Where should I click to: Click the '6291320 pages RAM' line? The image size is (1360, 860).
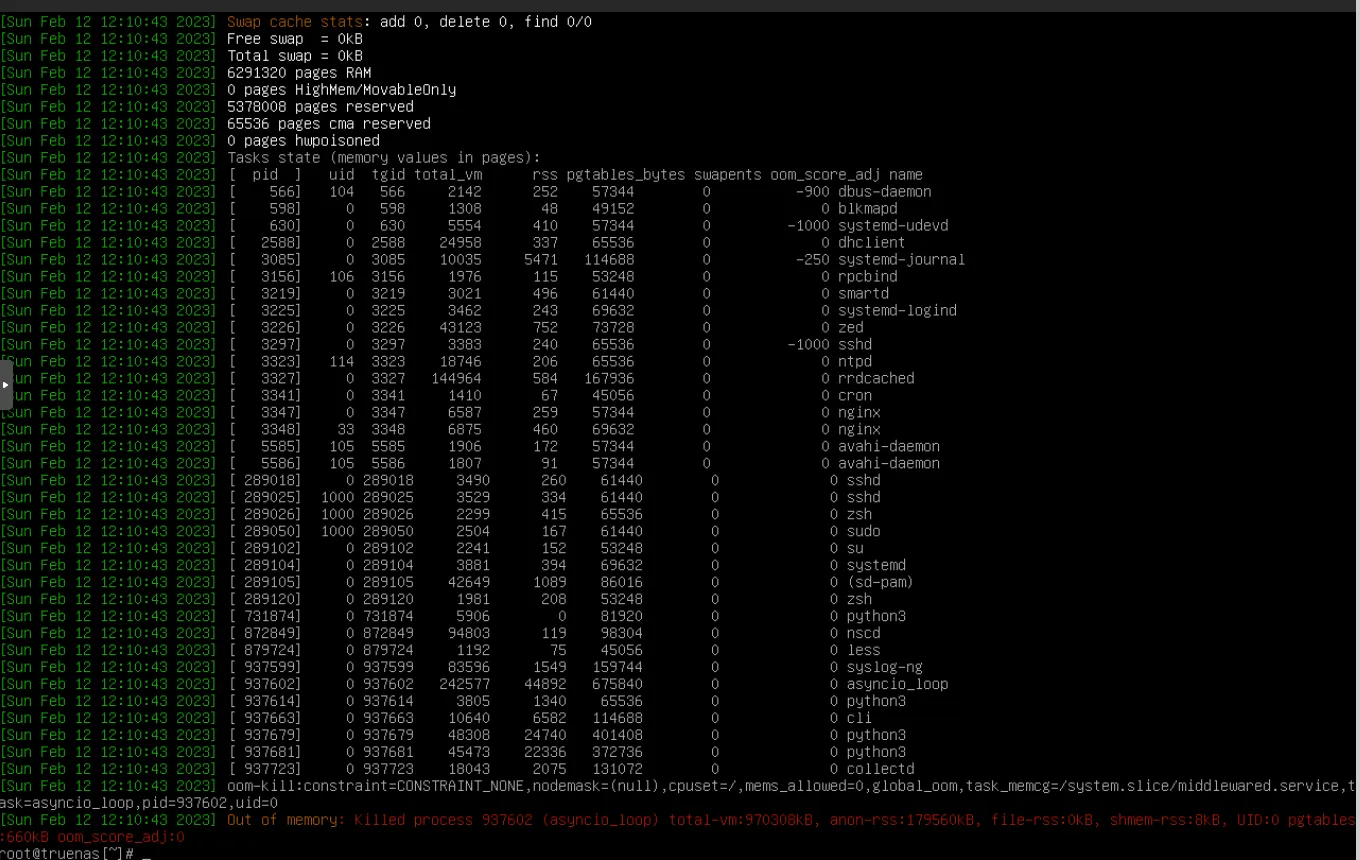pos(298,73)
